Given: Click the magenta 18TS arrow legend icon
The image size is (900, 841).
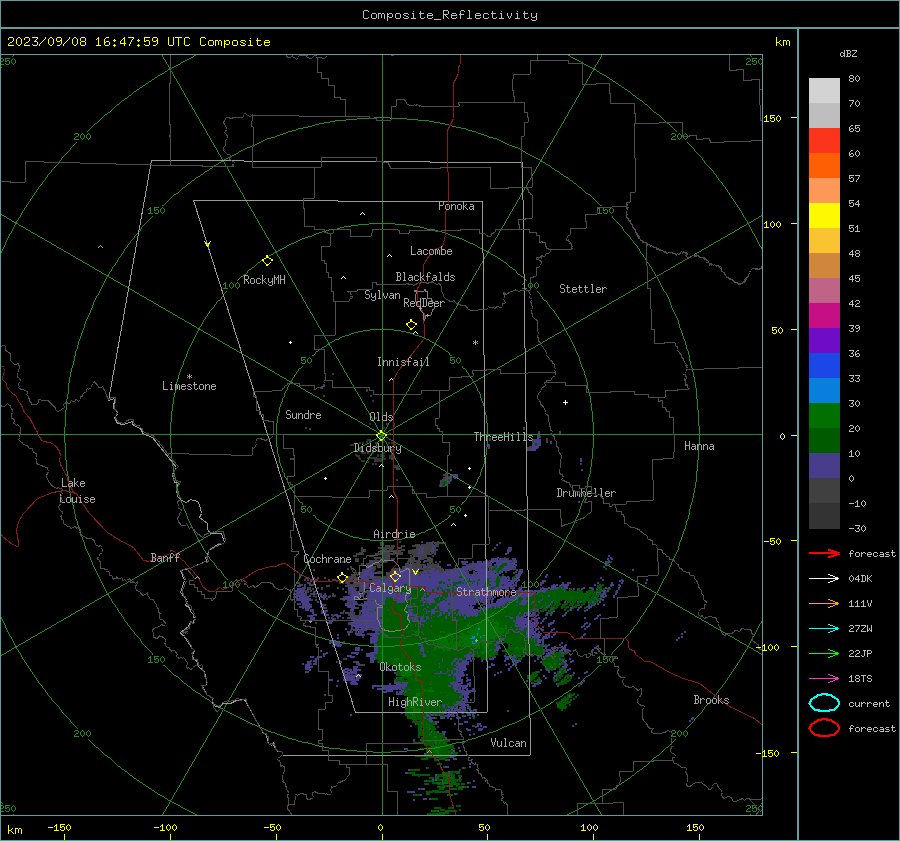Looking at the screenshot, I should (x=824, y=679).
